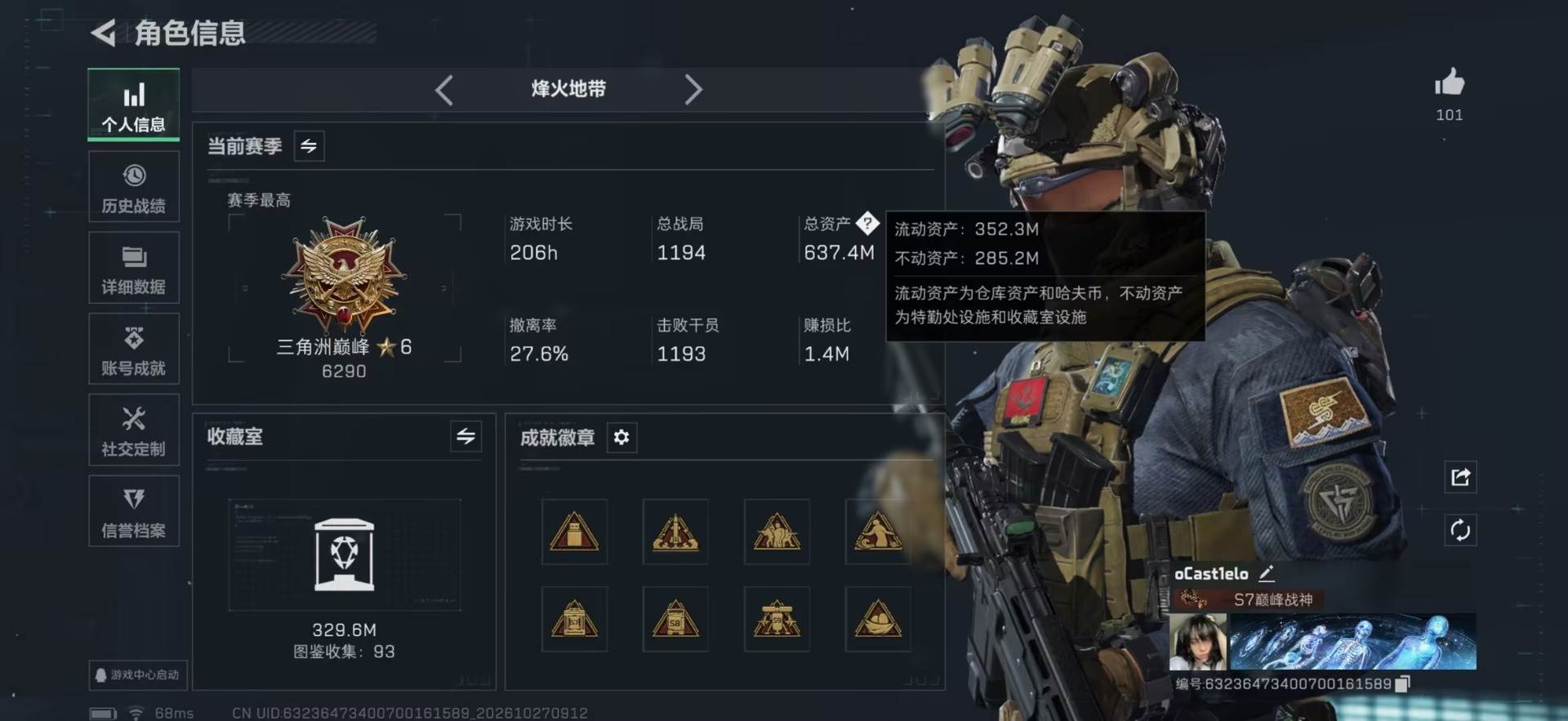
Task: Open the 成就徽章 settings gear
Action: [x=621, y=438]
